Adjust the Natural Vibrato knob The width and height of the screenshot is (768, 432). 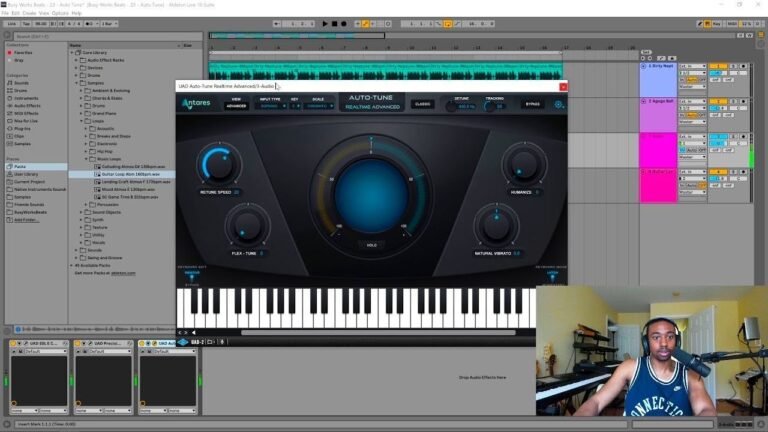[x=496, y=226]
